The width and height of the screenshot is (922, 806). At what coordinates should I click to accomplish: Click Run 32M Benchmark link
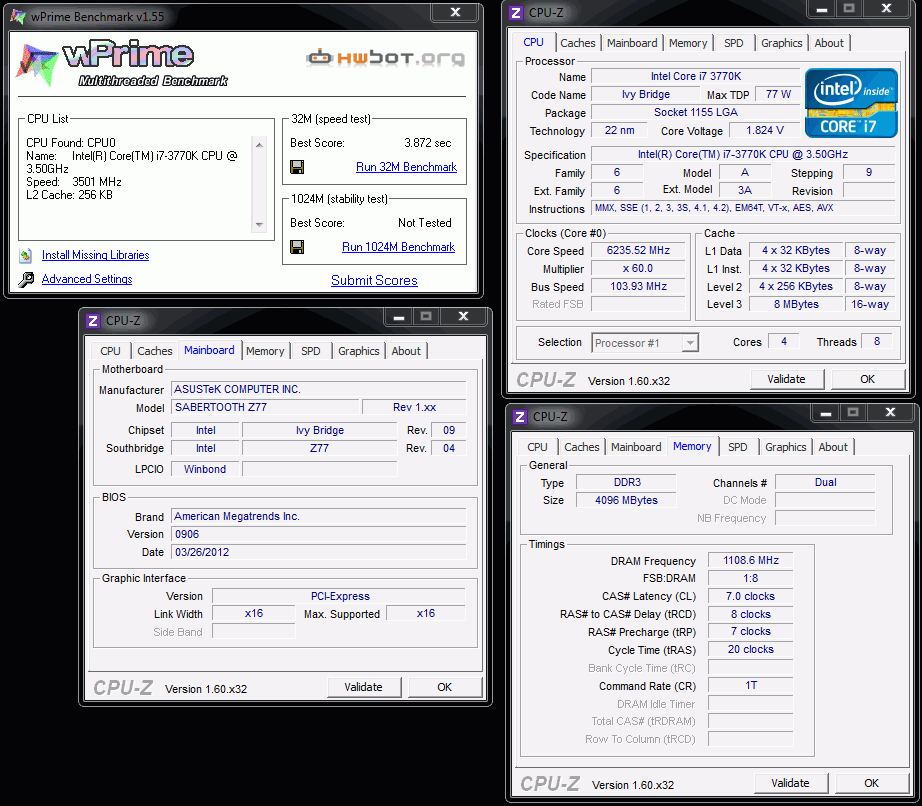pos(406,167)
